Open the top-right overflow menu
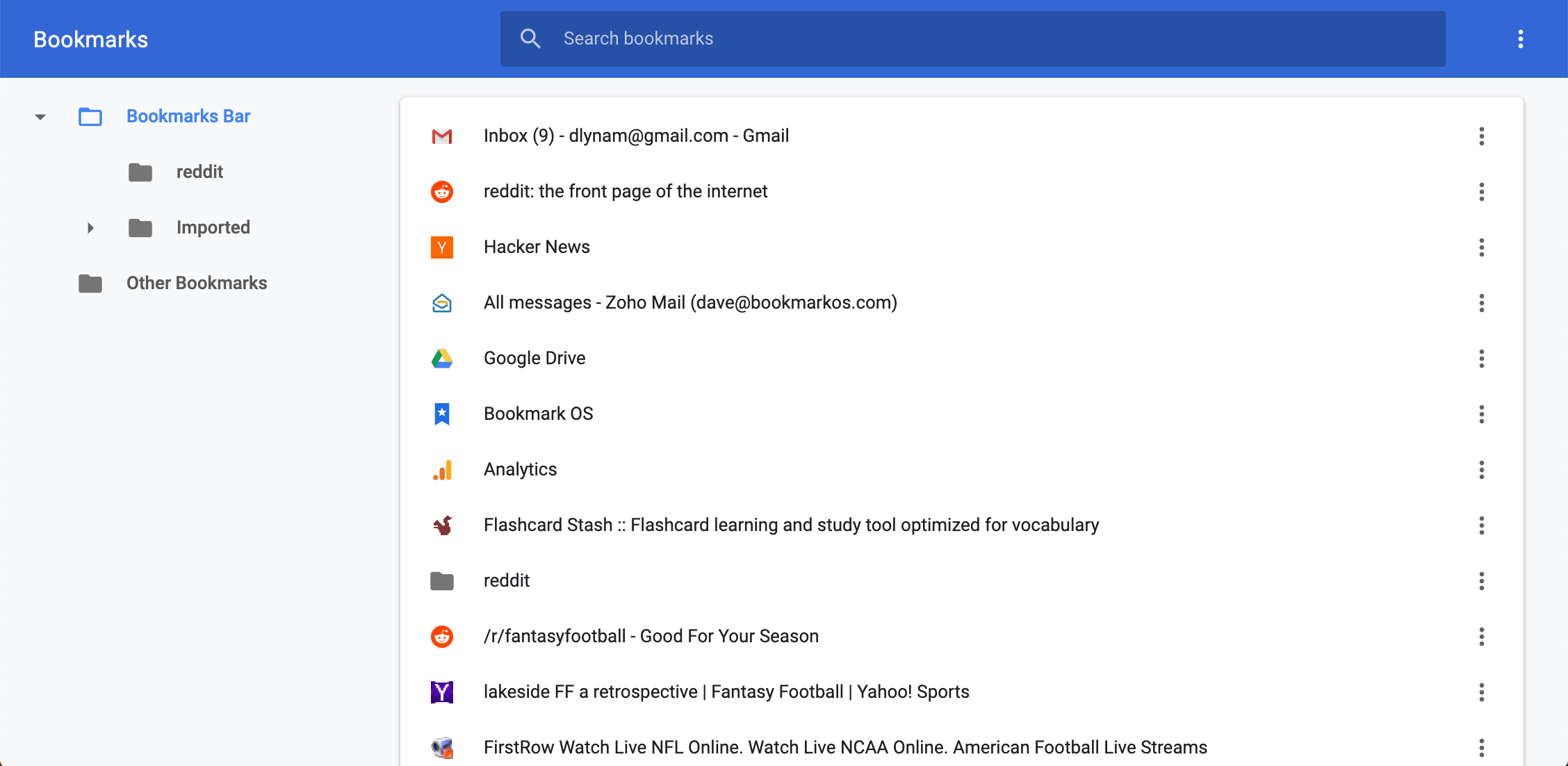This screenshot has width=1568, height=766. (1520, 39)
